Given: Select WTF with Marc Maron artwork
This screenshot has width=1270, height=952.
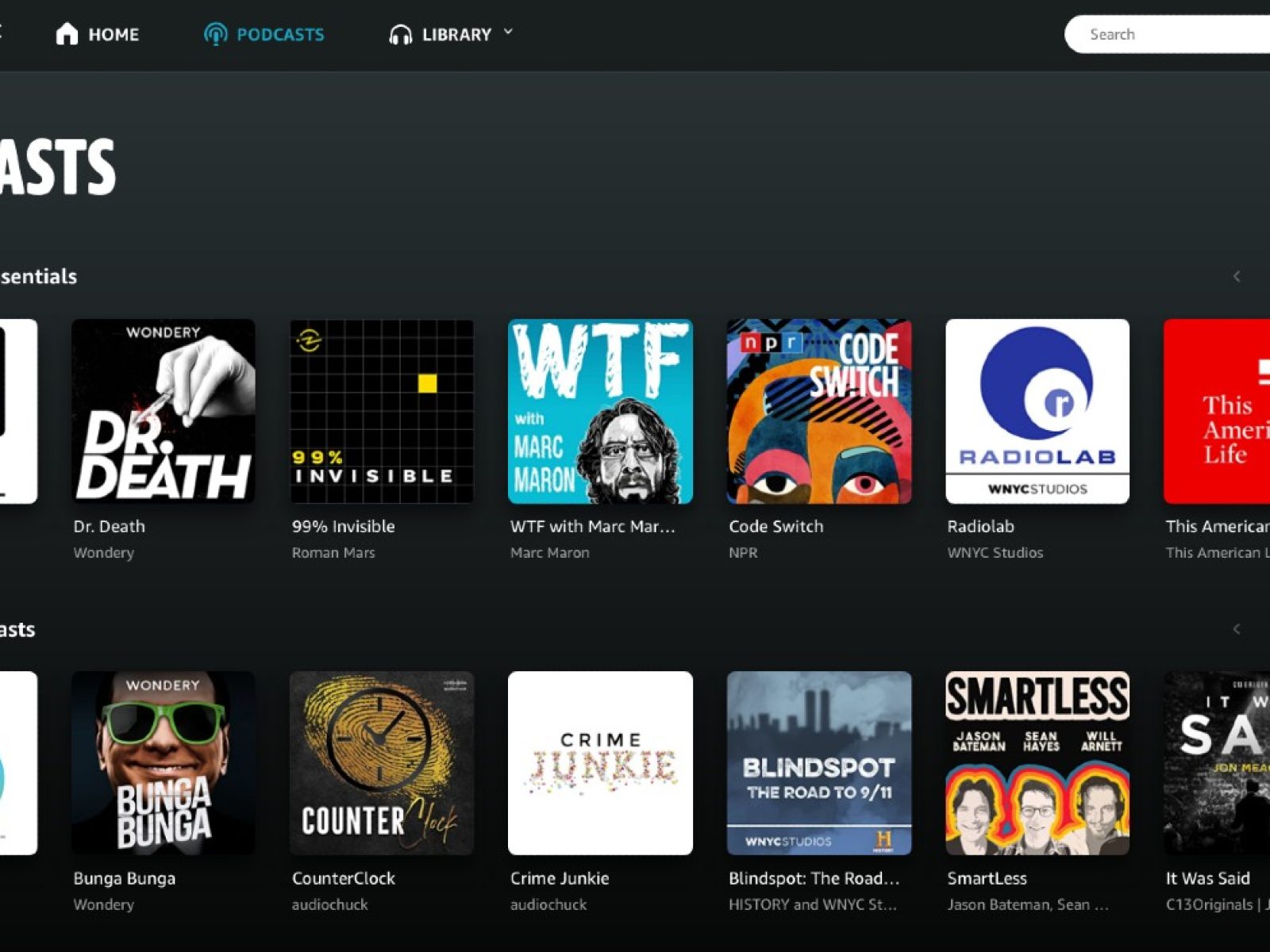Looking at the screenshot, I should pyautogui.click(x=600, y=411).
